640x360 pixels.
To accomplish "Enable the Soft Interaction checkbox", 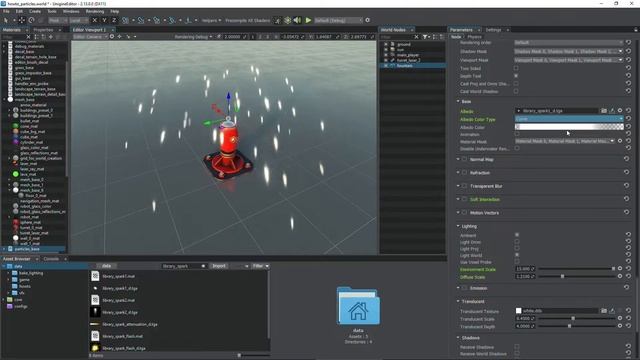I will (x=464, y=200).
